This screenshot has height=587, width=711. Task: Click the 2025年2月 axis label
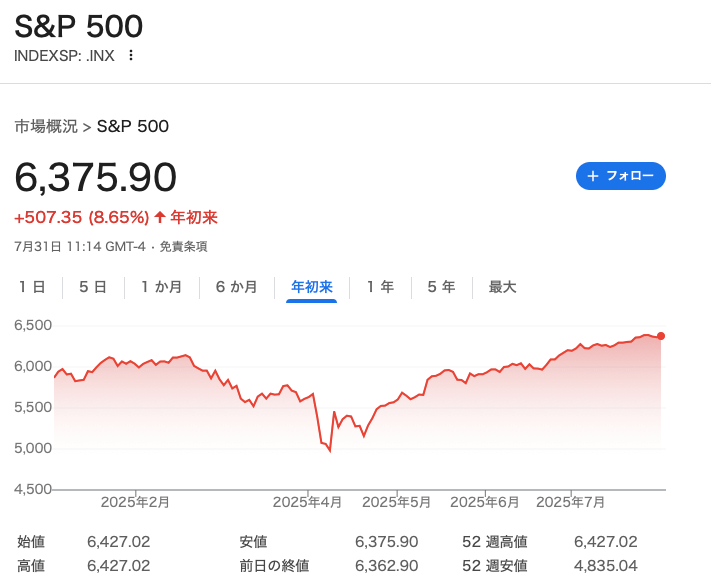pyautogui.click(x=135, y=502)
